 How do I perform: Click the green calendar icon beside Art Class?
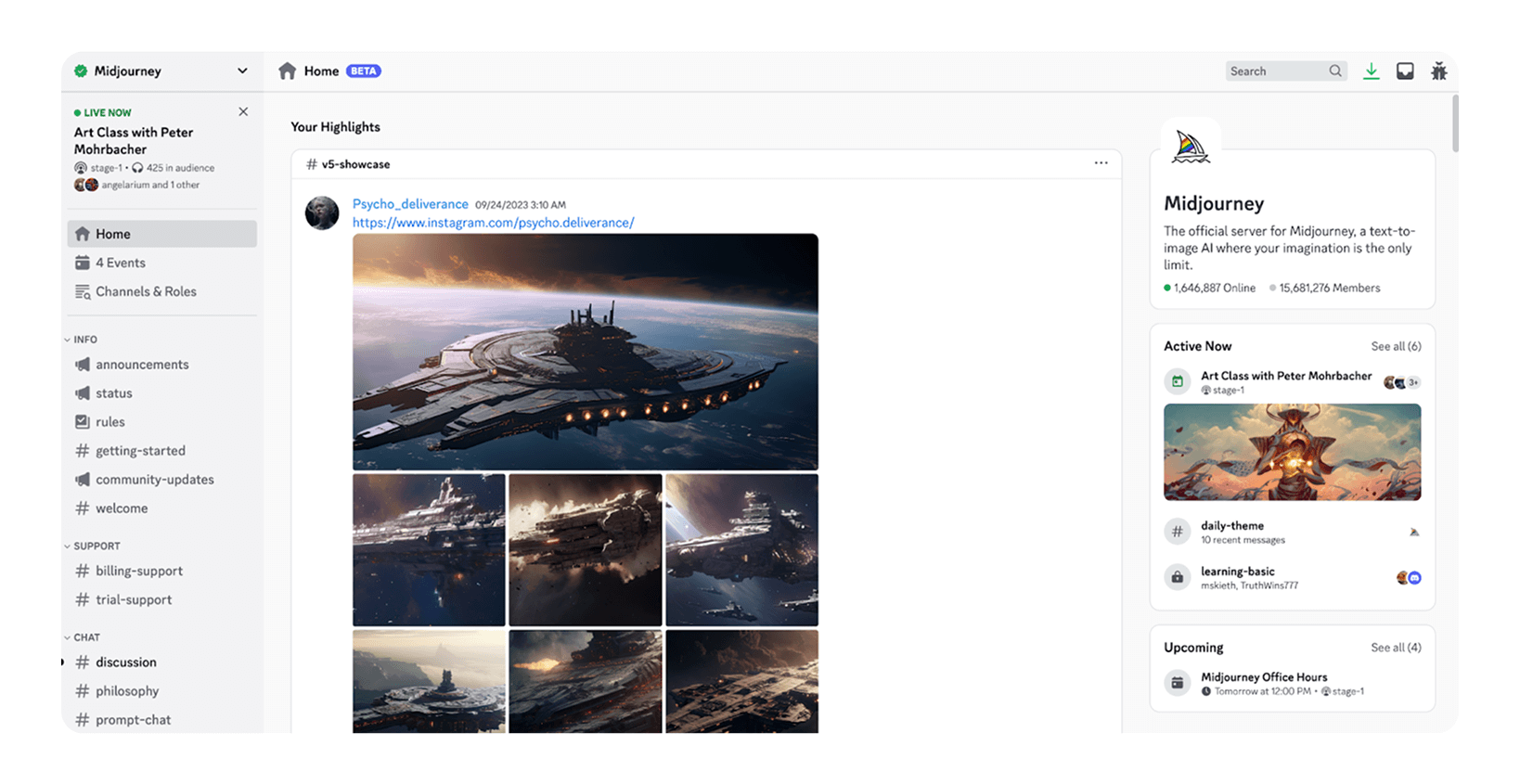(1177, 381)
